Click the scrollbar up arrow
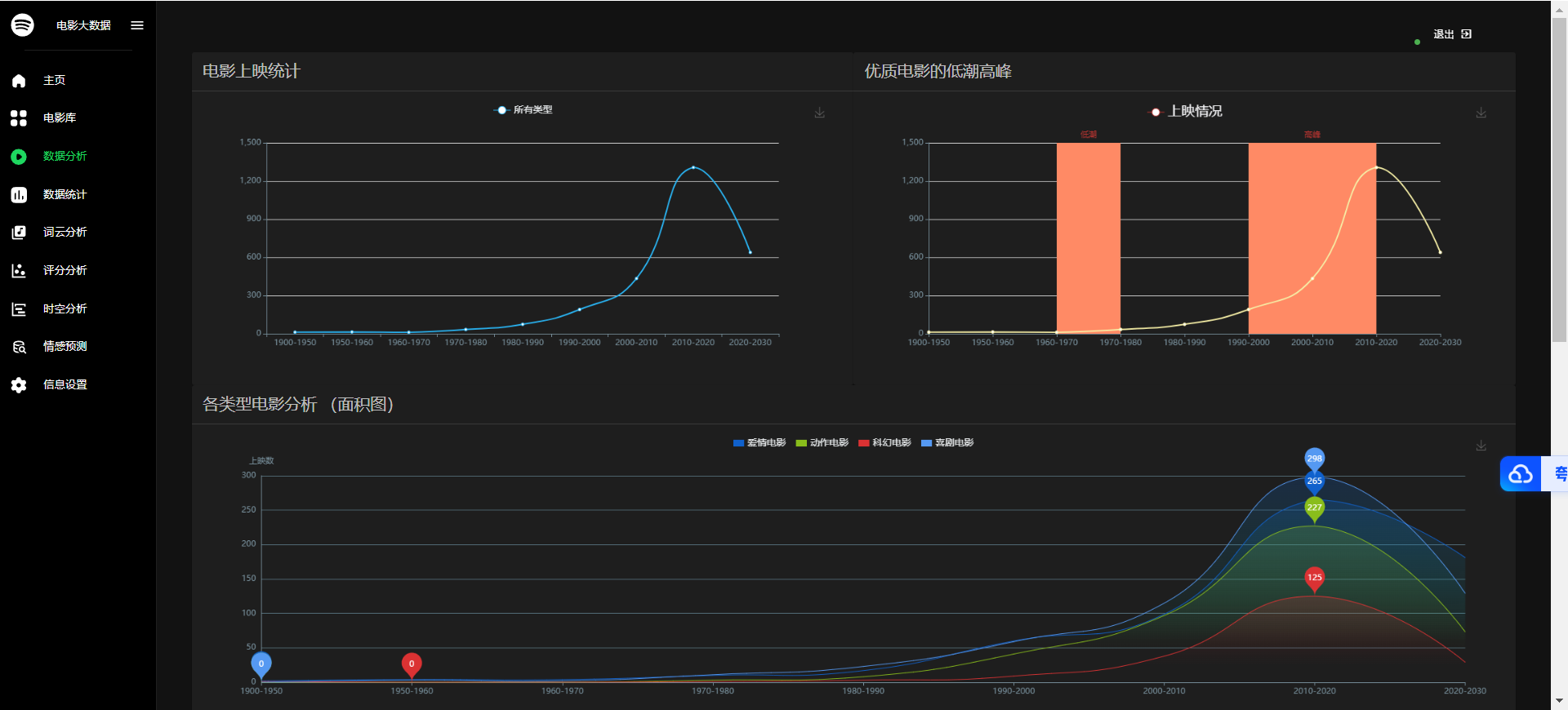The height and width of the screenshot is (710, 1568). point(1559,8)
